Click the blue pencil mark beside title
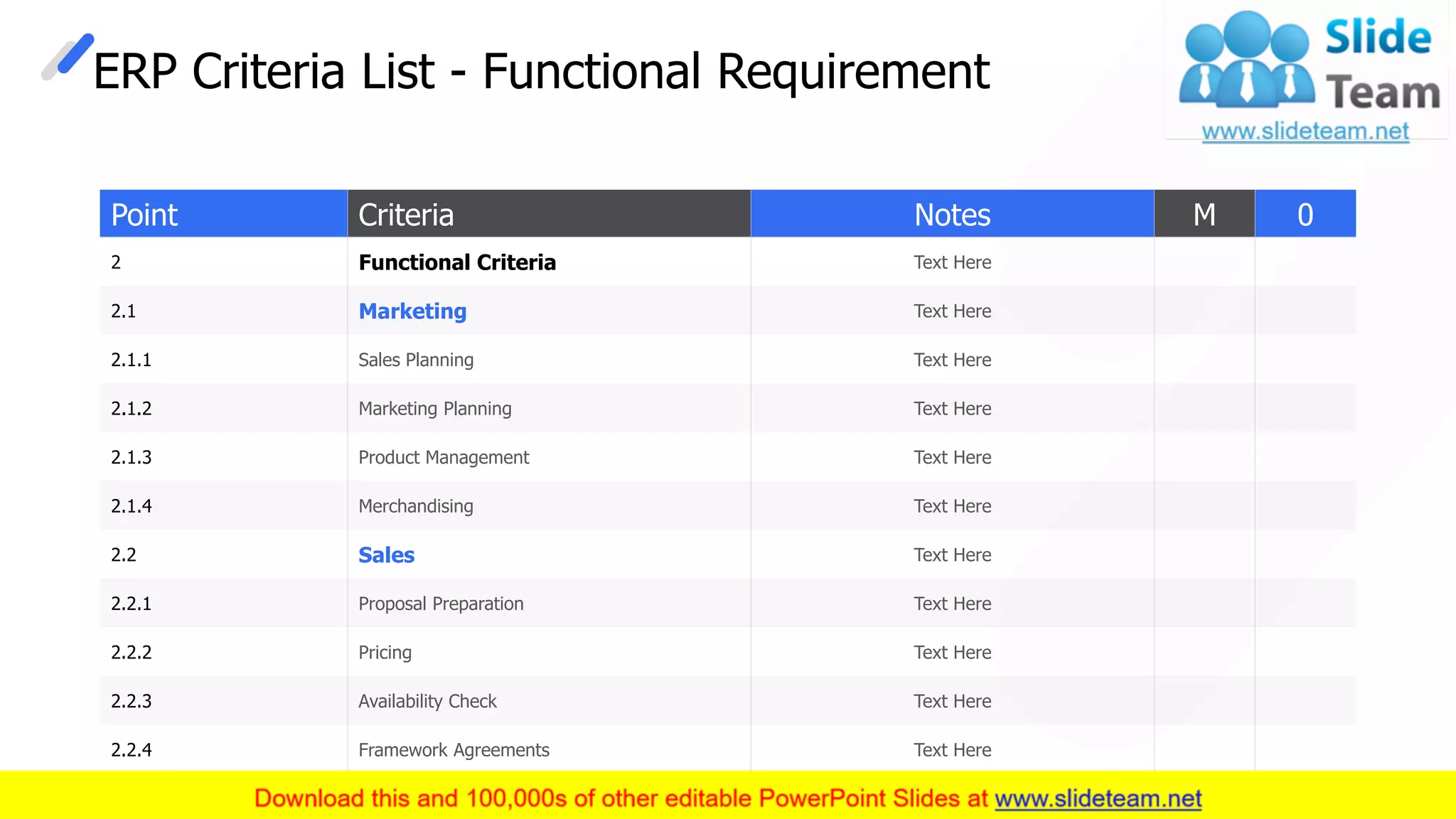 (68, 56)
